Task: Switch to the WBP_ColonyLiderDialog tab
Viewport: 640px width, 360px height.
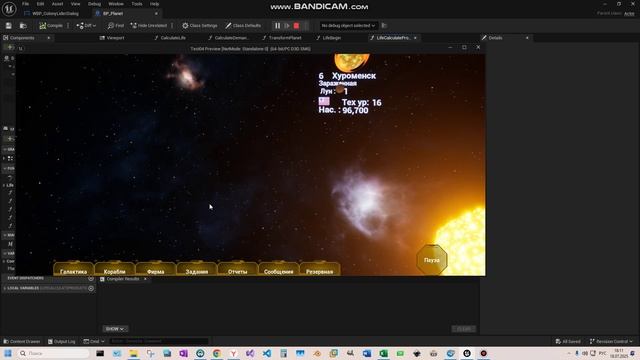Action: tap(55, 13)
